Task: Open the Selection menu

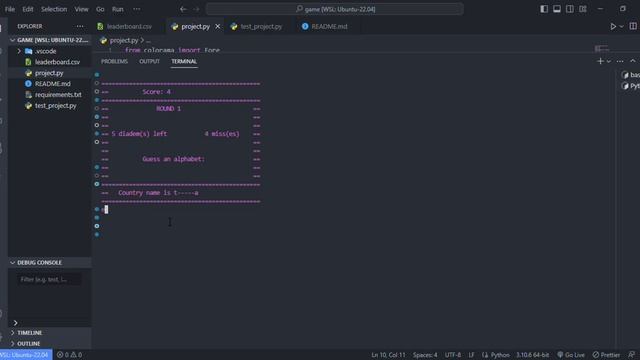Action: pyautogui.click(x=54, y=9)
